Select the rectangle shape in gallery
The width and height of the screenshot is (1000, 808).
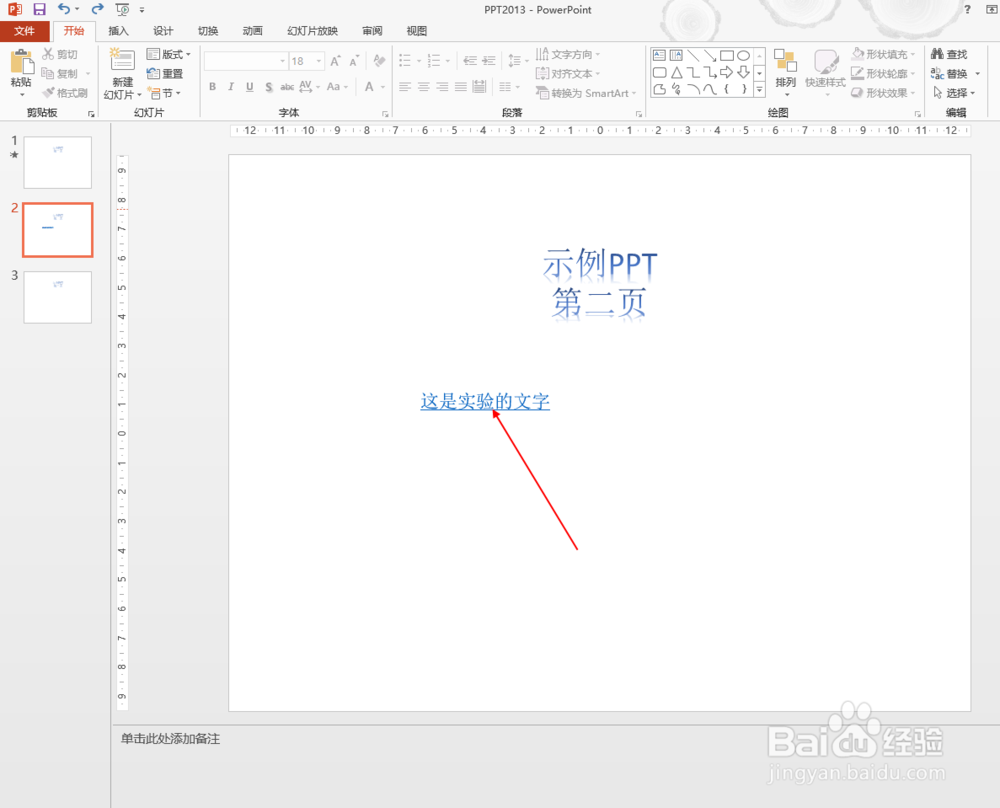click(x=726, y=55)
